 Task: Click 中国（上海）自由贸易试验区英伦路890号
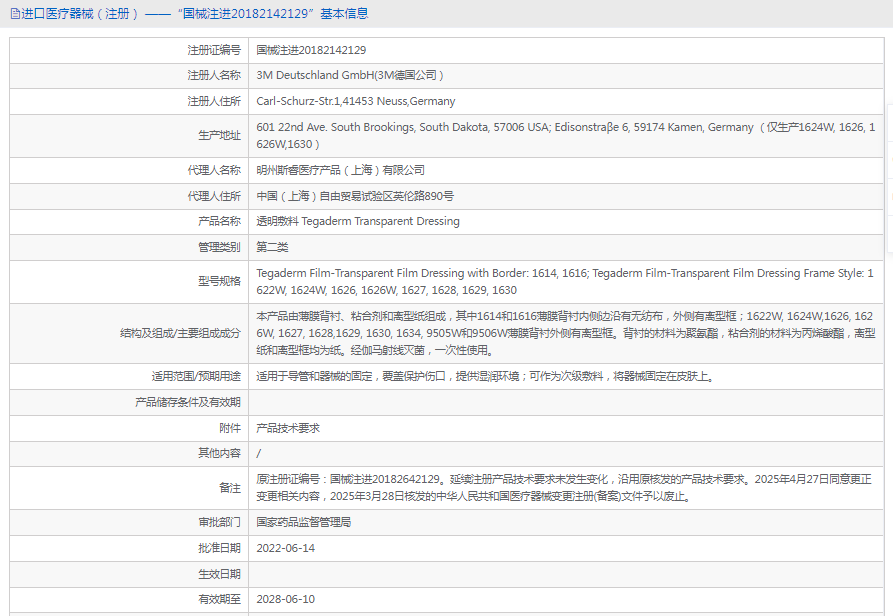[x=355, y=196]
